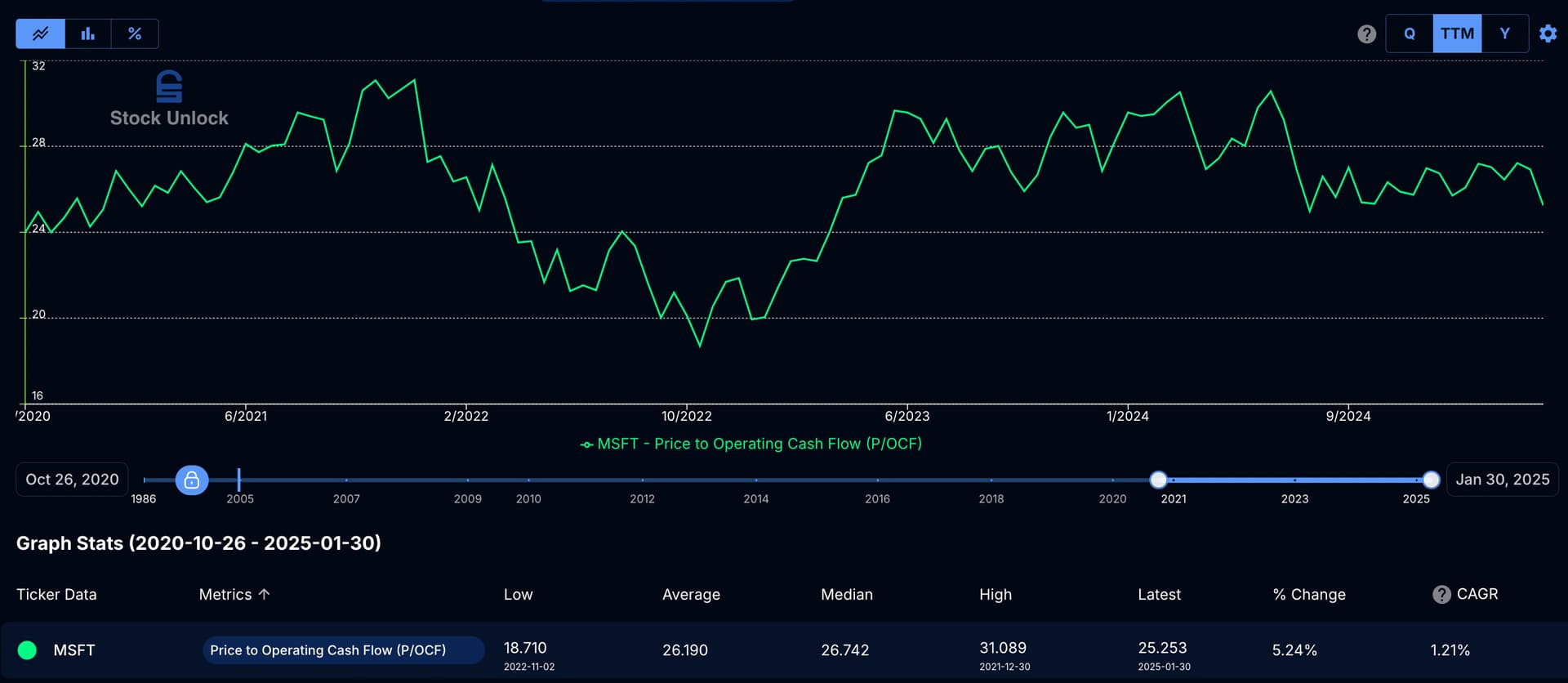Select the line chart view icon
1568x683 pixels.
pyautogui.click(x=40, y=33)
